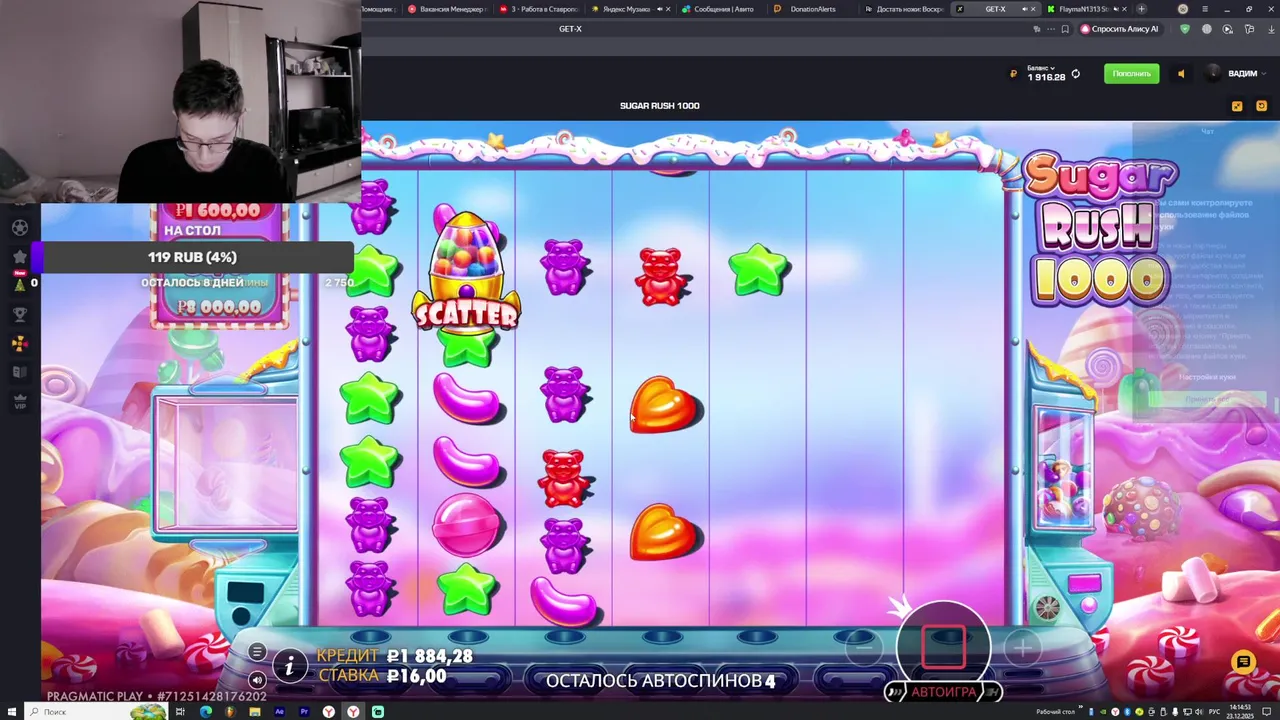Open the browser menu hamburger in the title bar
This screenshot has height=720, width=1280.
coord(1205,9)
